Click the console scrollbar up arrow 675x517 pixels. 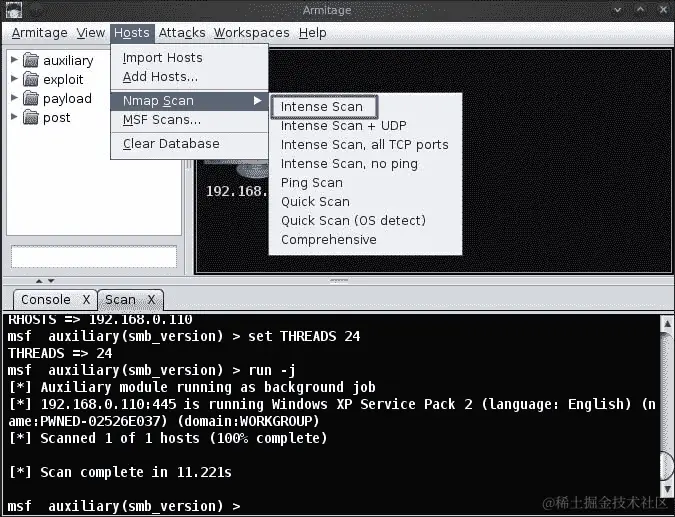pos(667,323)
